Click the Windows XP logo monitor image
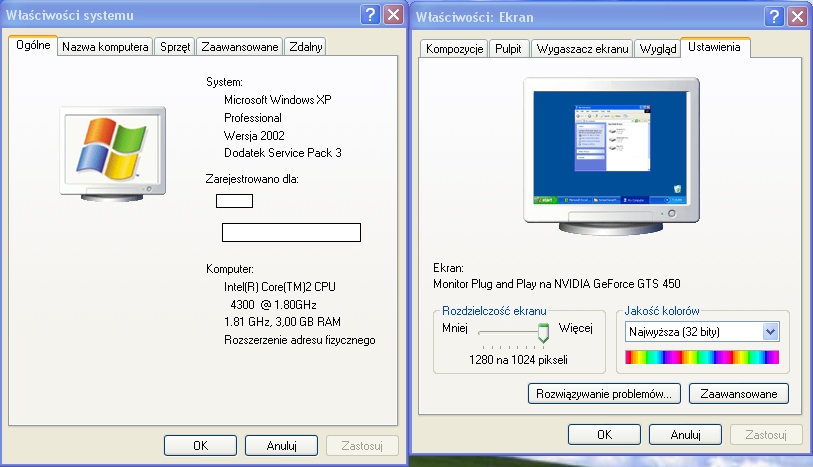 click(113, 153)
